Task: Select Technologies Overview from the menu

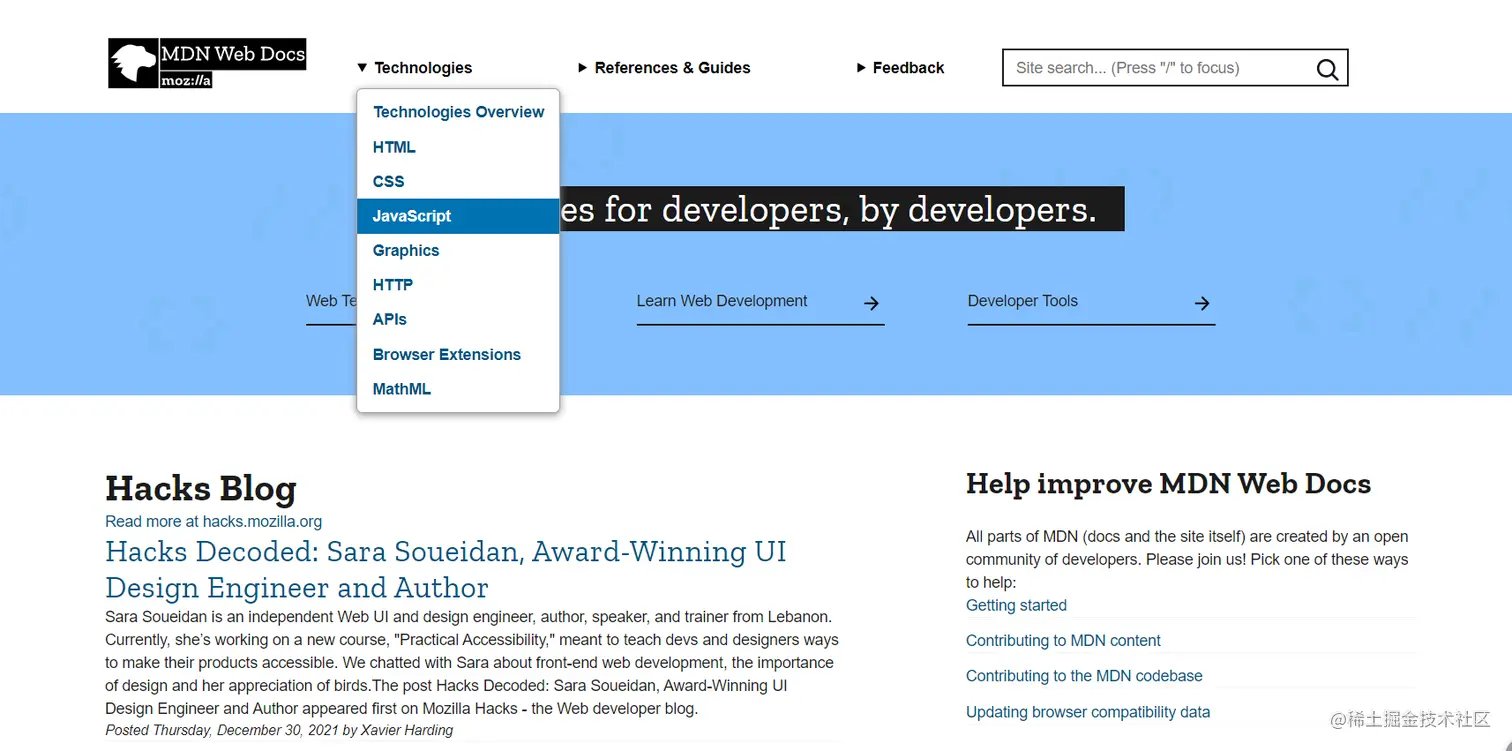Action: [x=458, y=112]
